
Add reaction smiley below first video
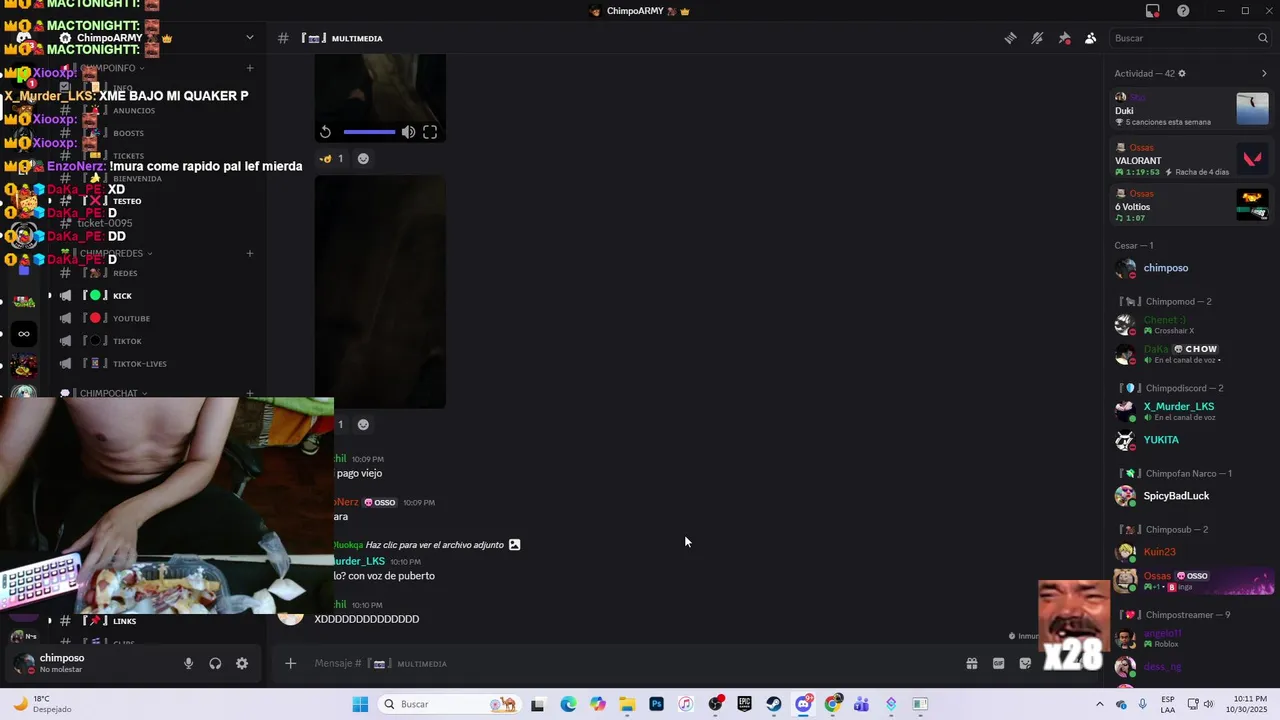363,158
